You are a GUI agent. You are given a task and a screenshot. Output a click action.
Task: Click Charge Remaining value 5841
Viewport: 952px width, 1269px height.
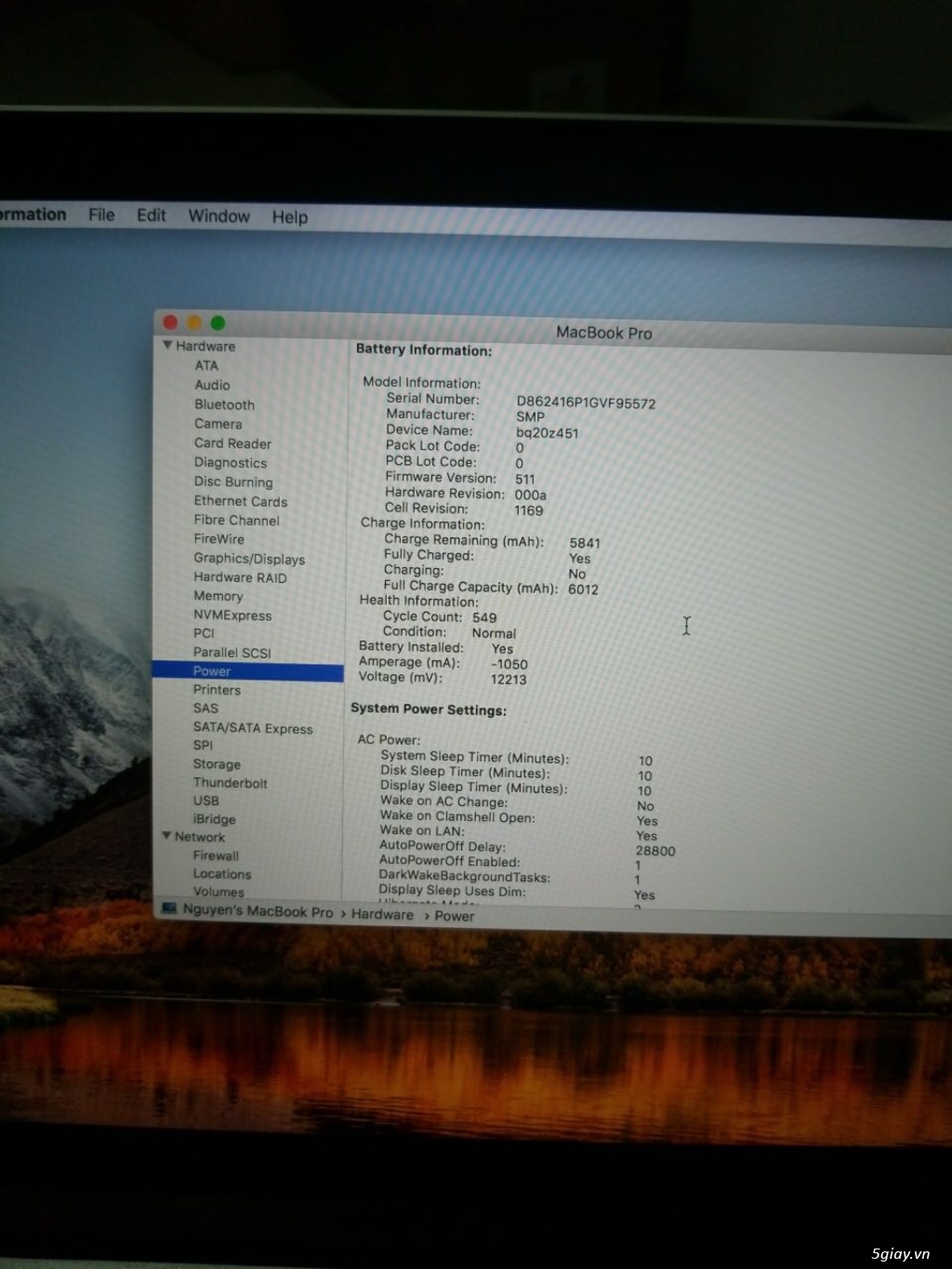coord(585,543)
